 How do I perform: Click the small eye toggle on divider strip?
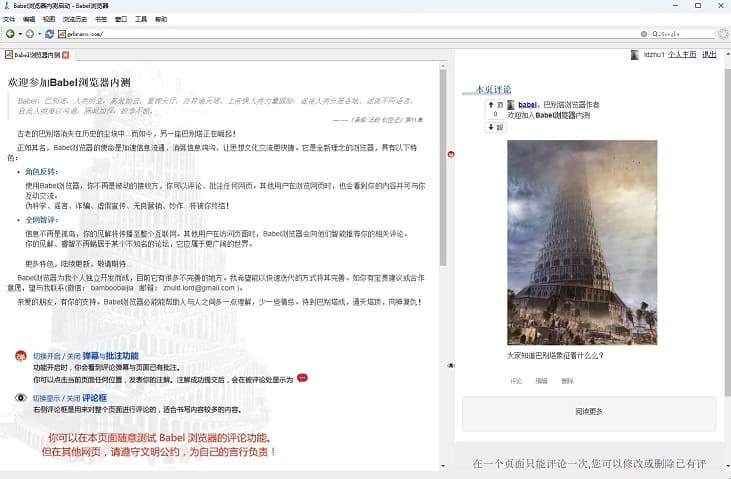(x=451, y=365)
